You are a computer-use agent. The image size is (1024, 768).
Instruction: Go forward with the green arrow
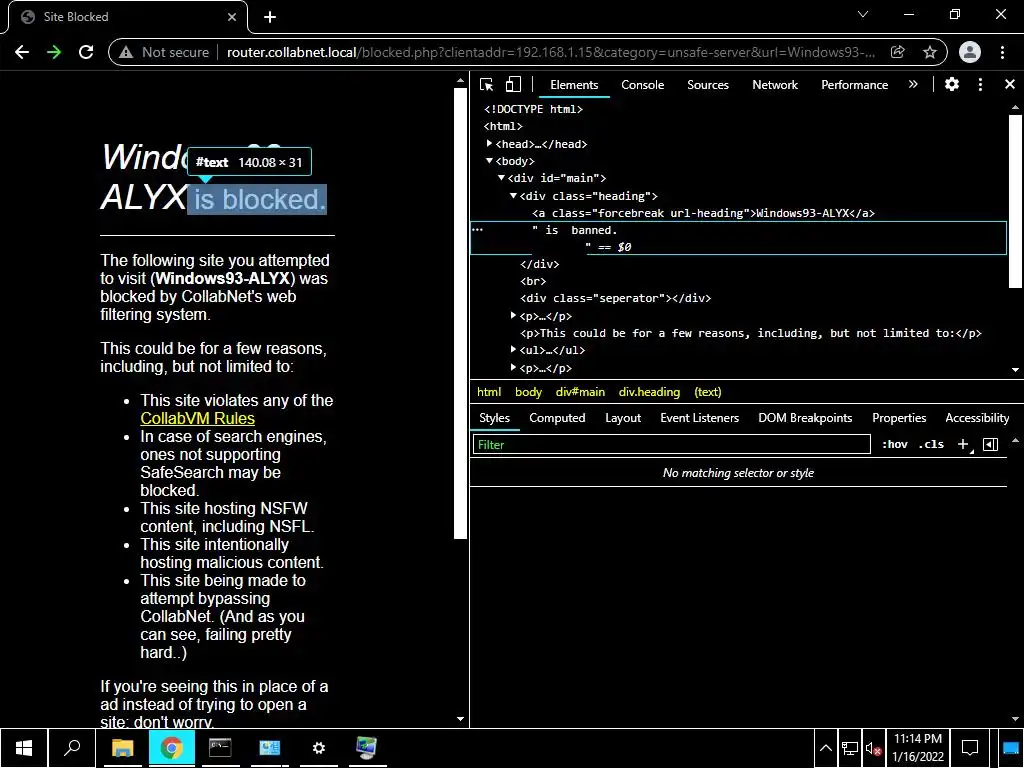tap(54, 52)
